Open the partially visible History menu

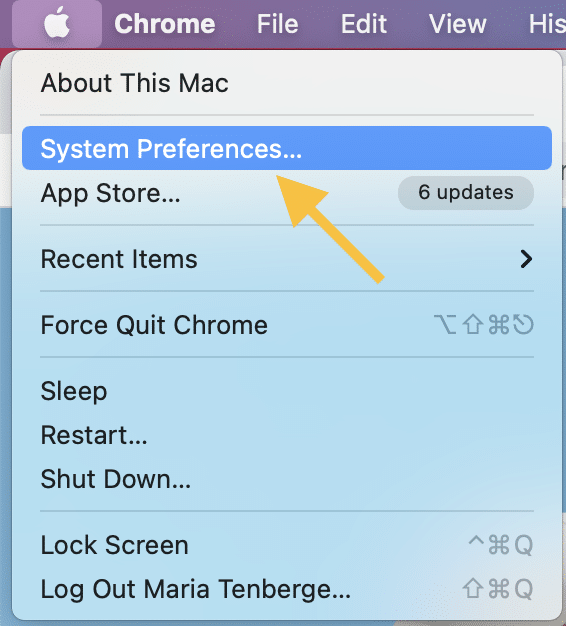pos(547,24)
